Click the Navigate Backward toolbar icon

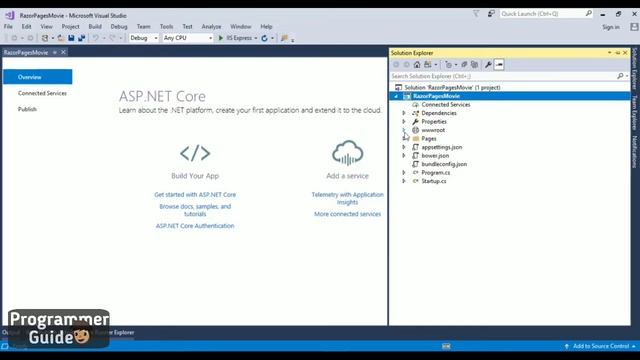point(14,38)
